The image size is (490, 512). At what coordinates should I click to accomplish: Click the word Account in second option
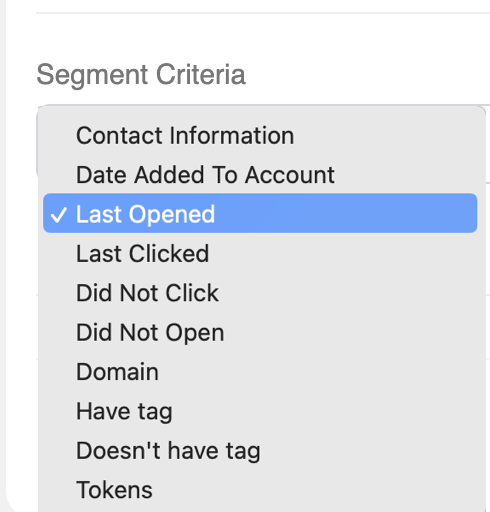pyautogui.click(x=290, y=175)
